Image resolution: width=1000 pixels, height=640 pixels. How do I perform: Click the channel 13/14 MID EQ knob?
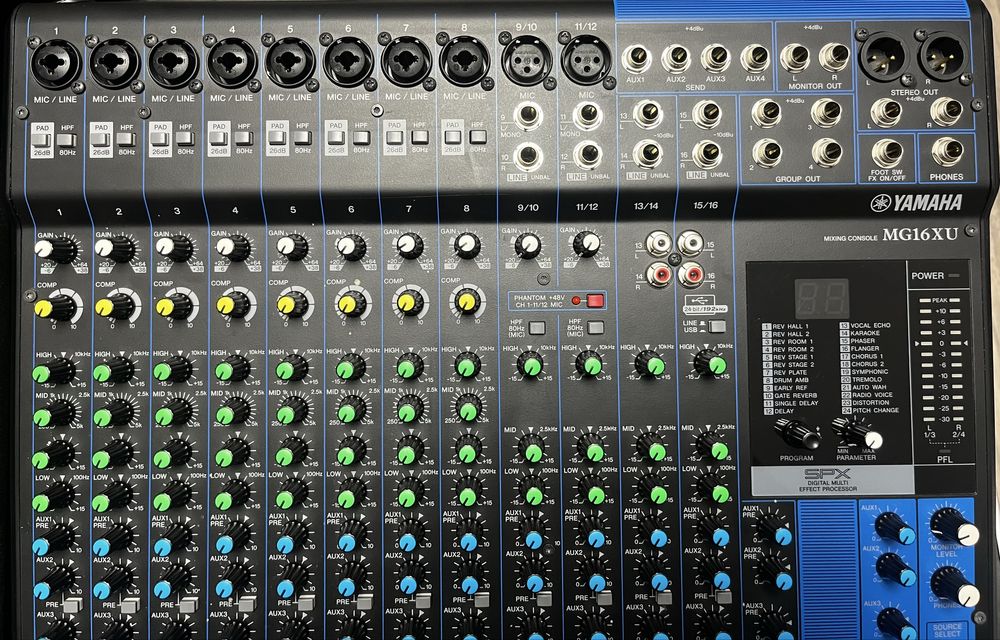(650, 446)
